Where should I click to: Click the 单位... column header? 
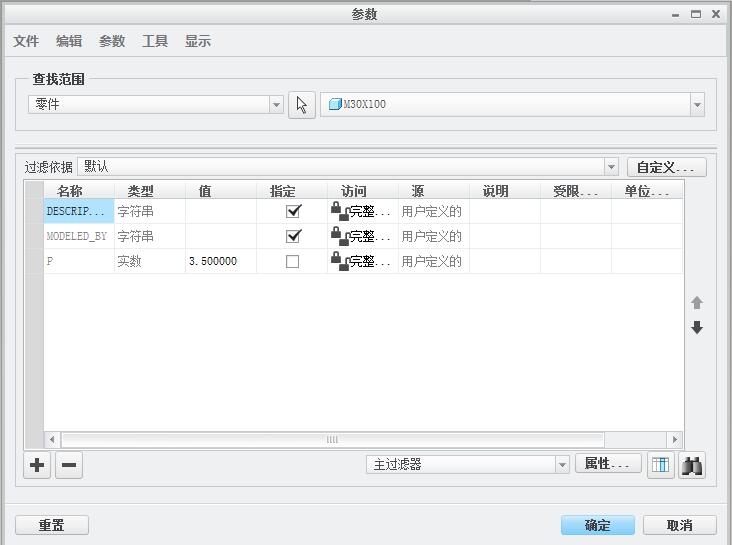coord(647,191)
